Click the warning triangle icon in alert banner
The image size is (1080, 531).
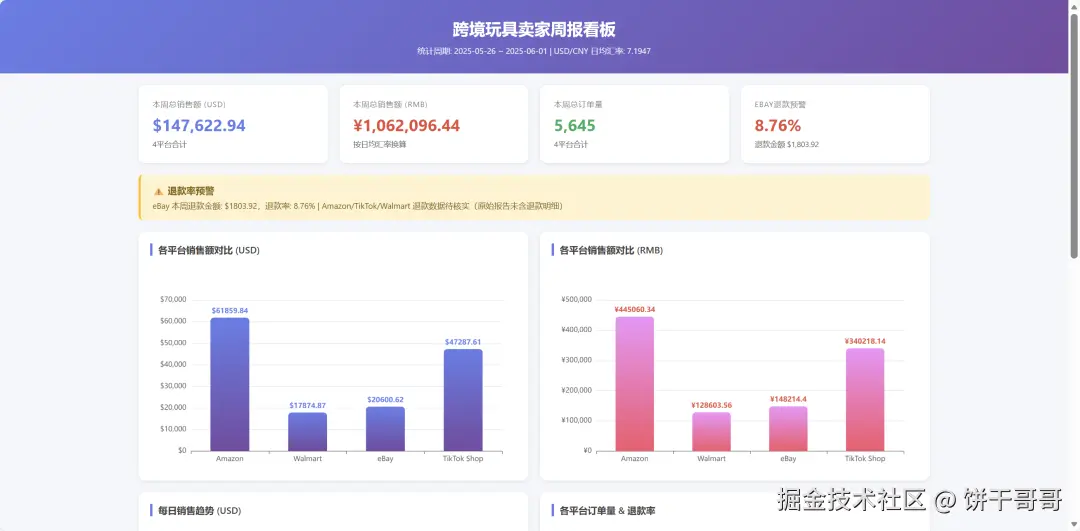tap(158, 191)
